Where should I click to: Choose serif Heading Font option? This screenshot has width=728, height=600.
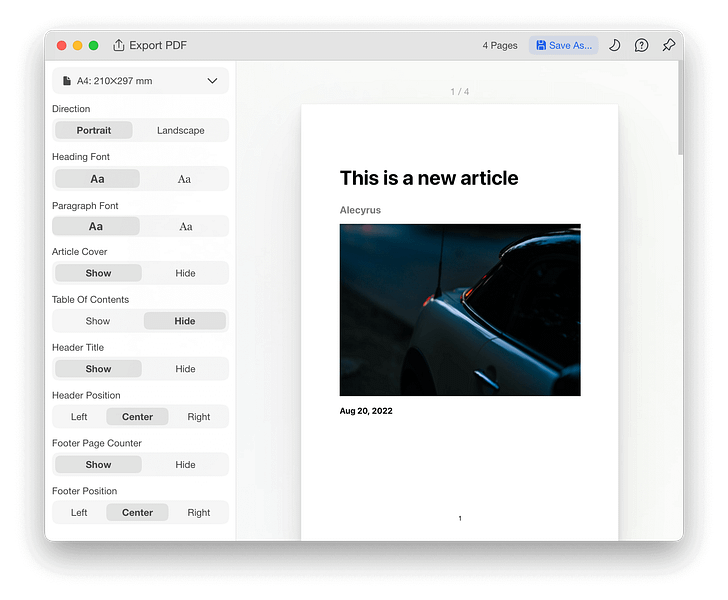click(x=184, y=179)
